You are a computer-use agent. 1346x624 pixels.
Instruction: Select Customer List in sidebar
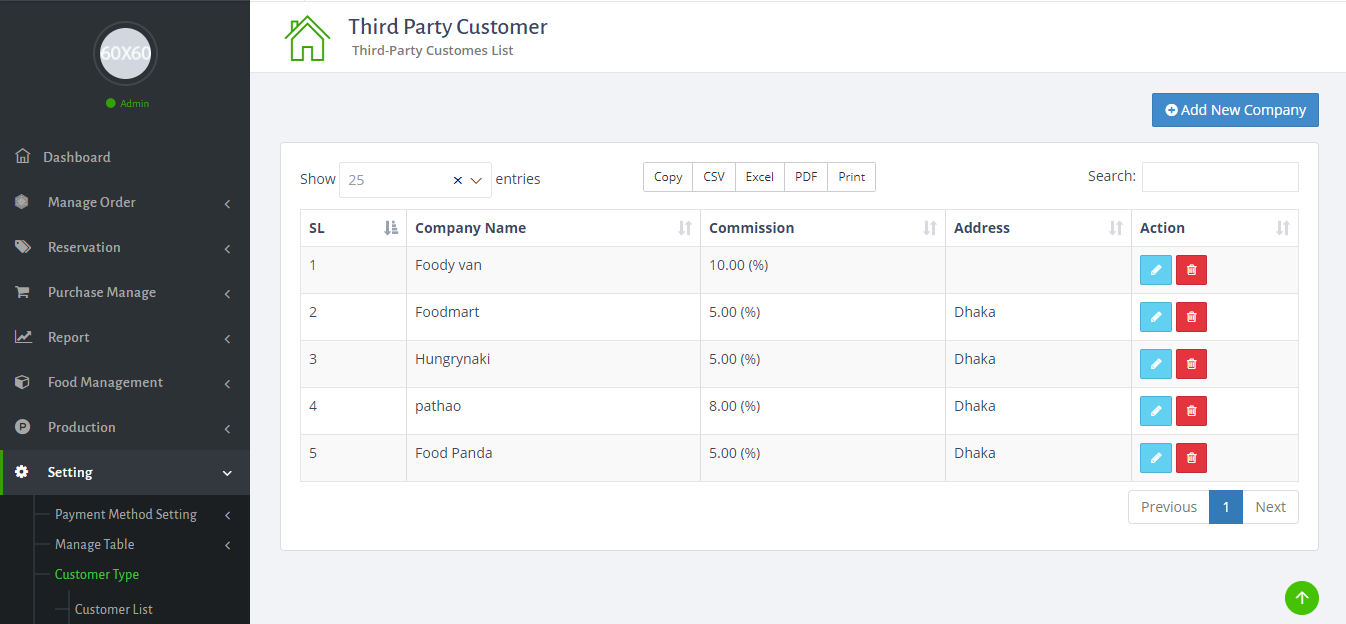tap(114, 609)
